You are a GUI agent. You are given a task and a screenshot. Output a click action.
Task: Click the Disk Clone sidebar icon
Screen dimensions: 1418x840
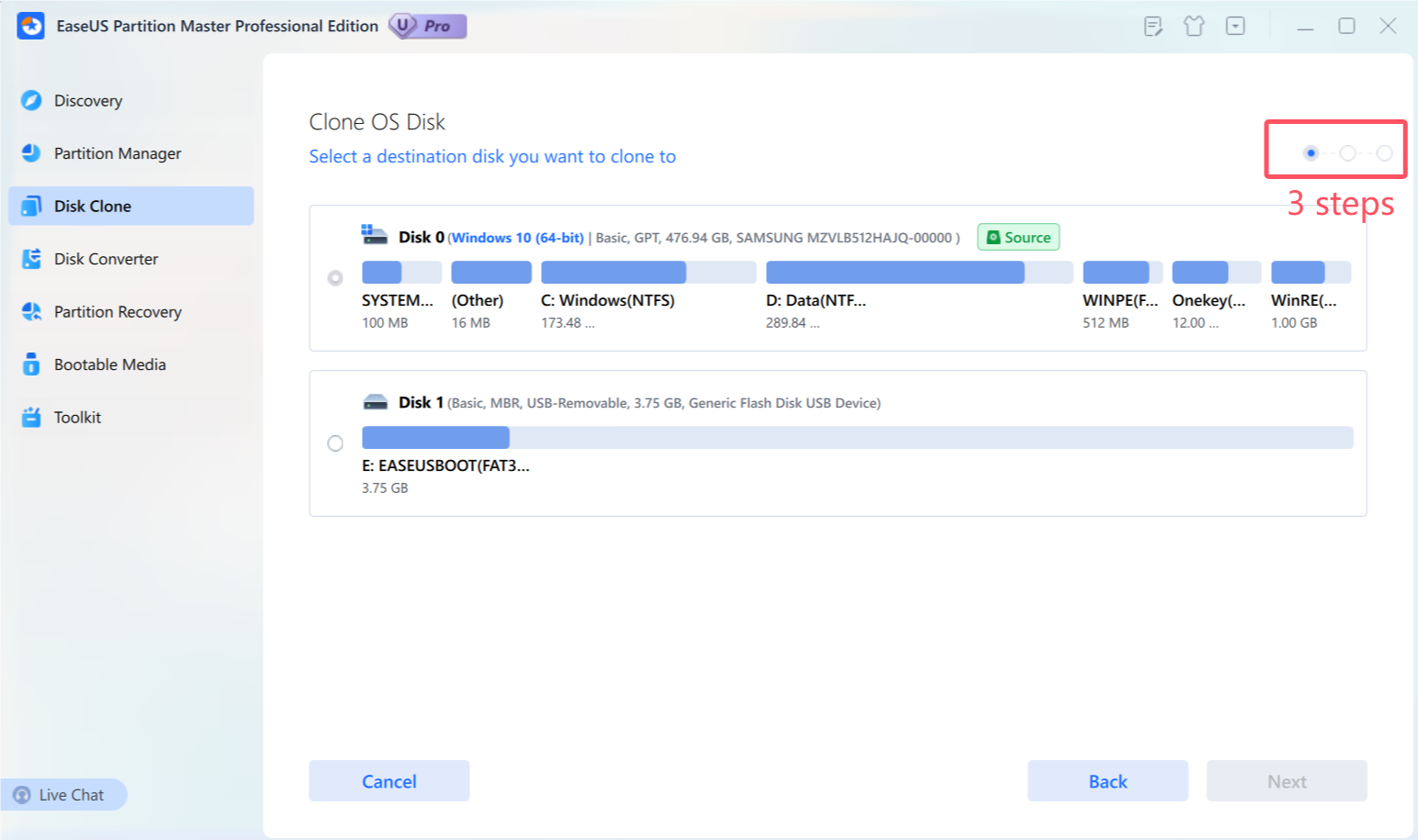pyautogui.click(x=31, y=206)
